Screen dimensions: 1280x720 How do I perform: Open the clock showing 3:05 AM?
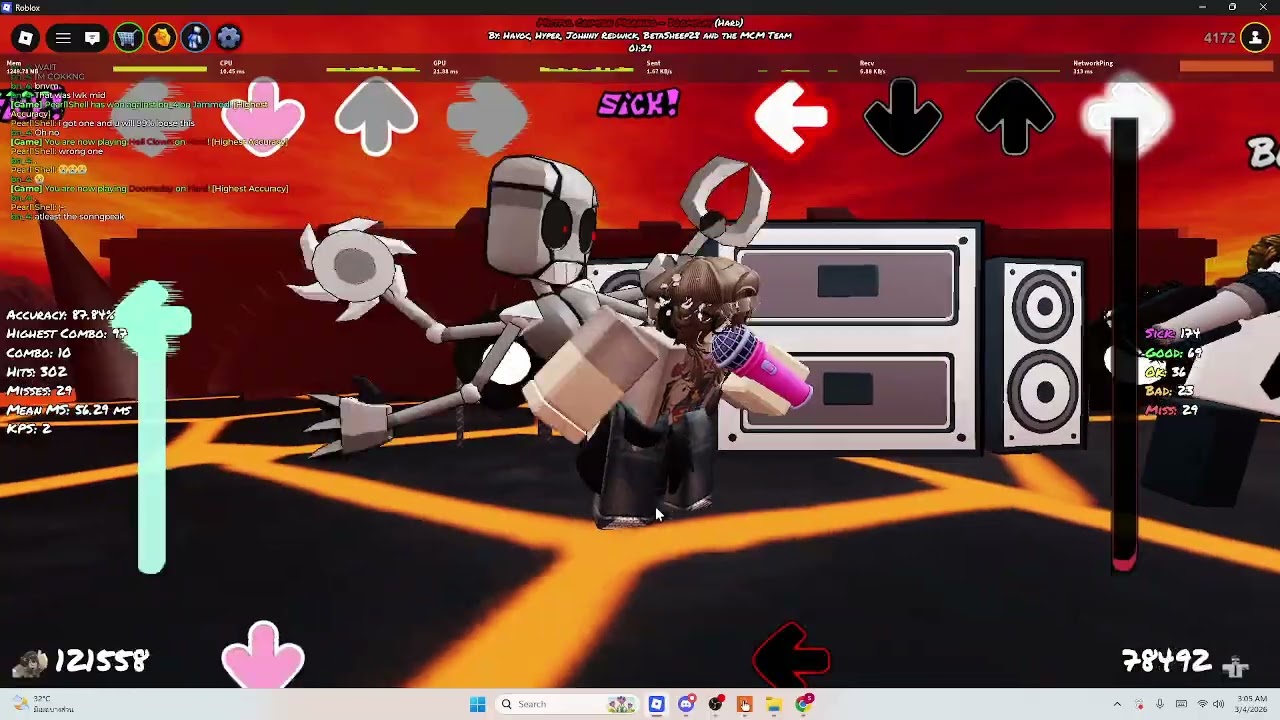[x=1252, y=704]
